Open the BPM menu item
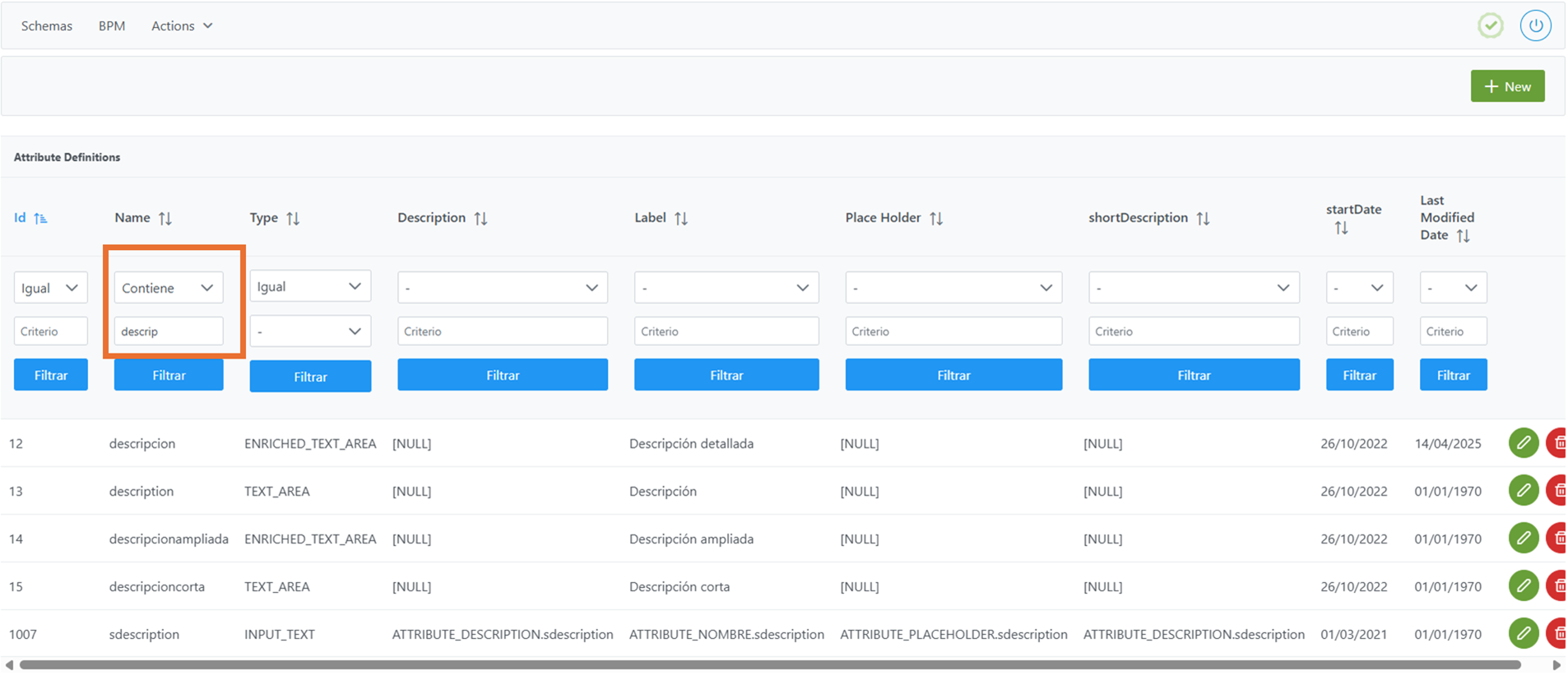The height and width of the screenshot is (680, 1568). pos(112,25)
